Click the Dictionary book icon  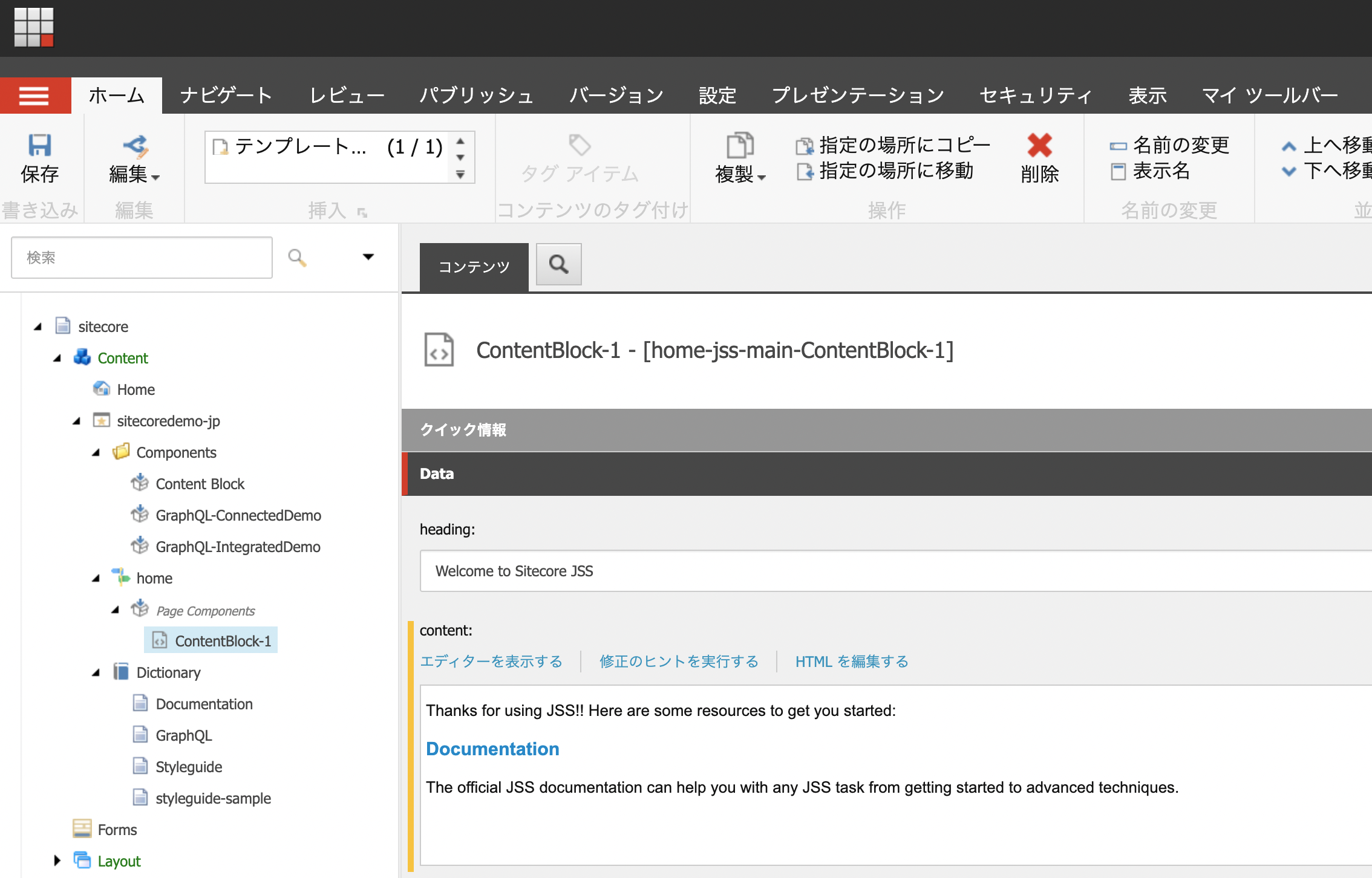pyautogui.click(x=121, y=672)
